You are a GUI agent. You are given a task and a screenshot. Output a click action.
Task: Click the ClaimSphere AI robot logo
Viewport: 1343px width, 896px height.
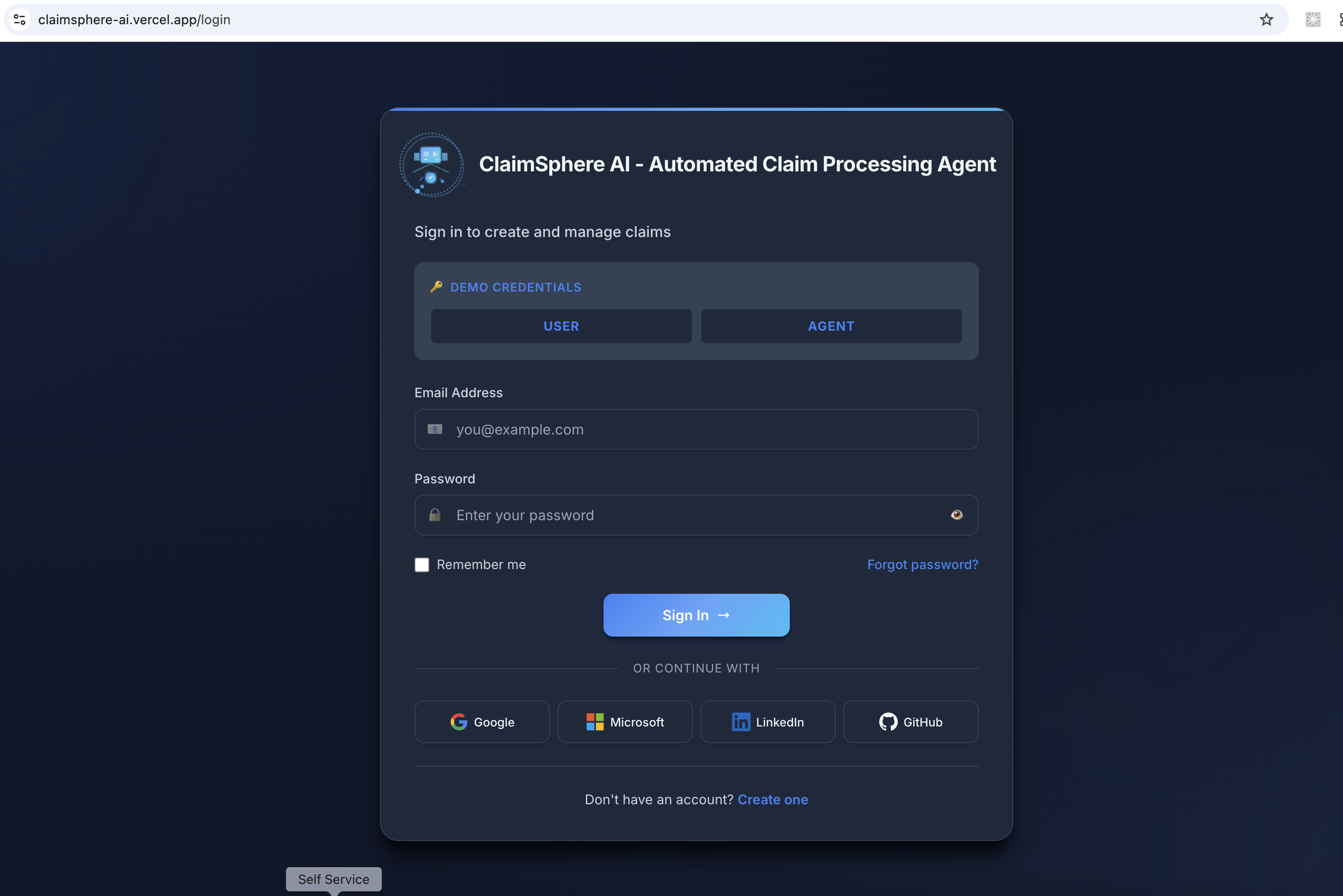tap(431, 164)
